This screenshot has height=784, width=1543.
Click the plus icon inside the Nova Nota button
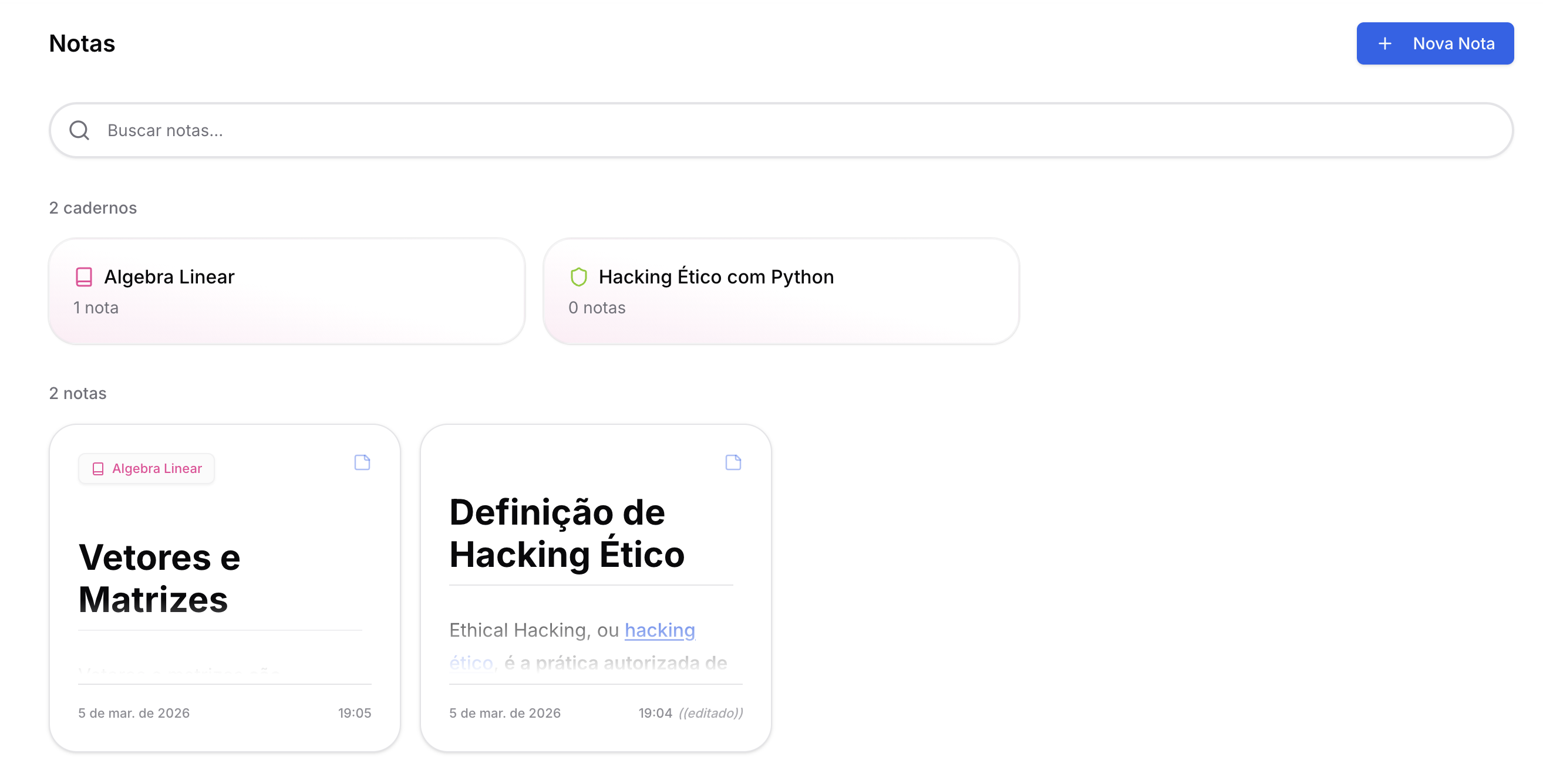tap(1385, 43)
